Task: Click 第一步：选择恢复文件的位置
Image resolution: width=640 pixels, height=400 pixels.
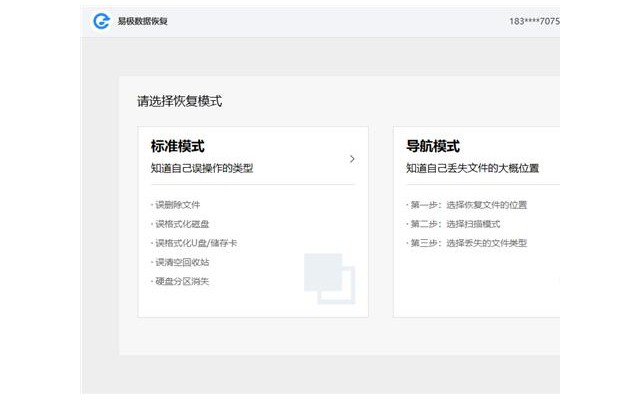Action: tap(469, 204)
